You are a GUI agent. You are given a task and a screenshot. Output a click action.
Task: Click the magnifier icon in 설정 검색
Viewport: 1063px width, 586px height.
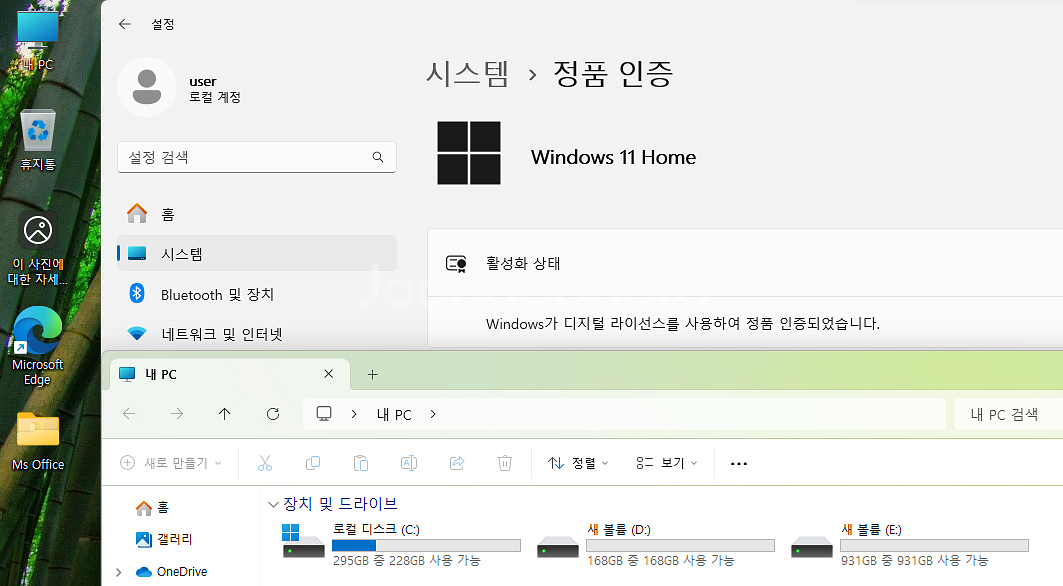pos(378,157)
